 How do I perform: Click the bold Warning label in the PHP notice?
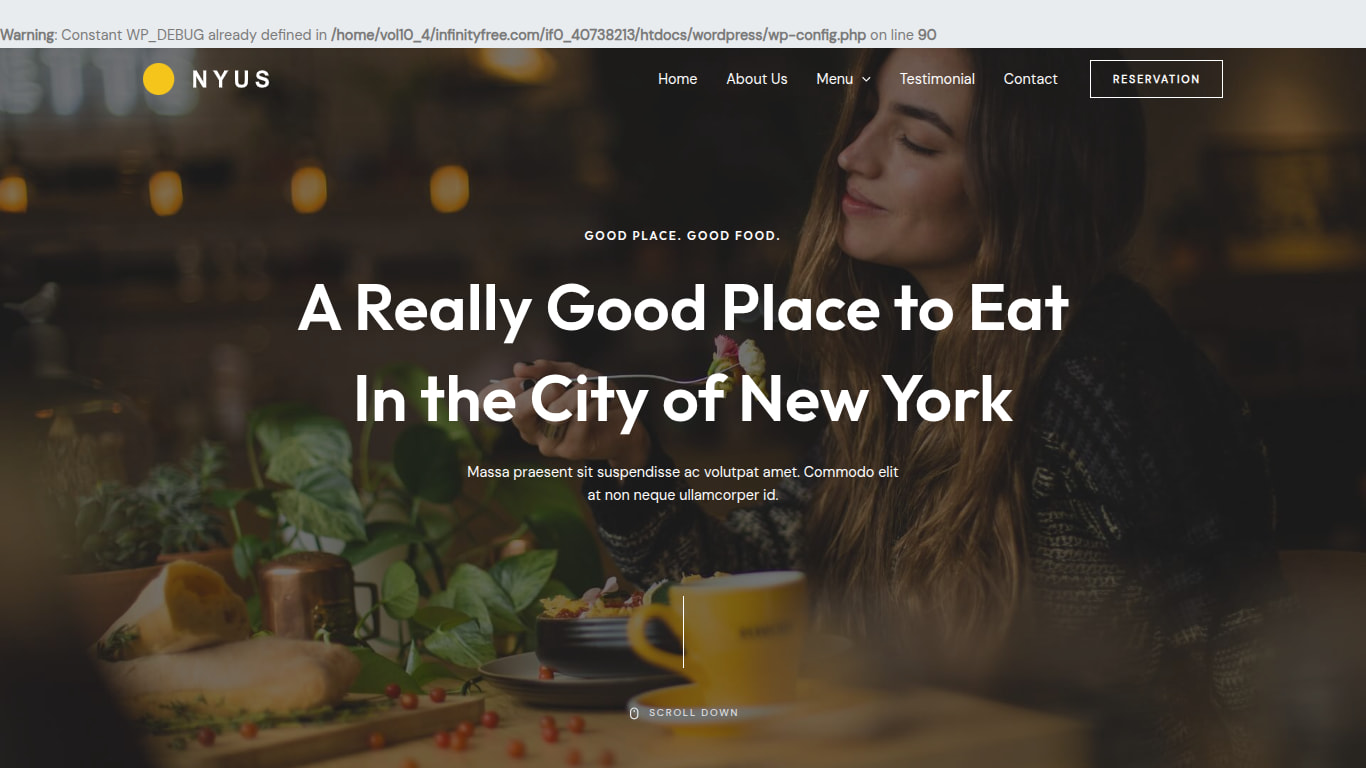tap(28, 35)
